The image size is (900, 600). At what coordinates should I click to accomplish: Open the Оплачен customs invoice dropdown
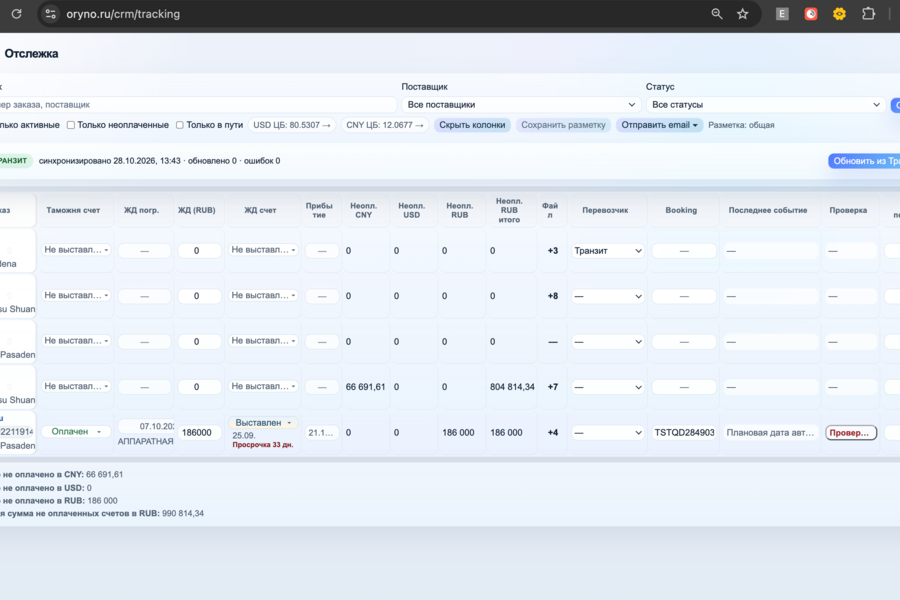76,431
